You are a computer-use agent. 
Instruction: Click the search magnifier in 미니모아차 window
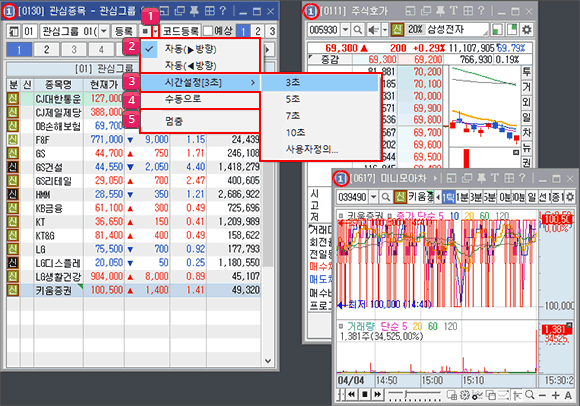(386, 197)
